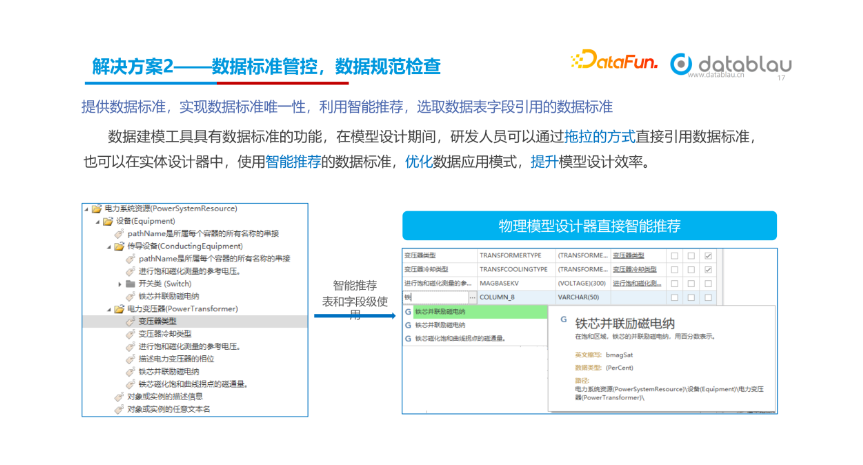Click the name input cell containing 铁
The height and width of the screenshot is (465, 863).
435,297
